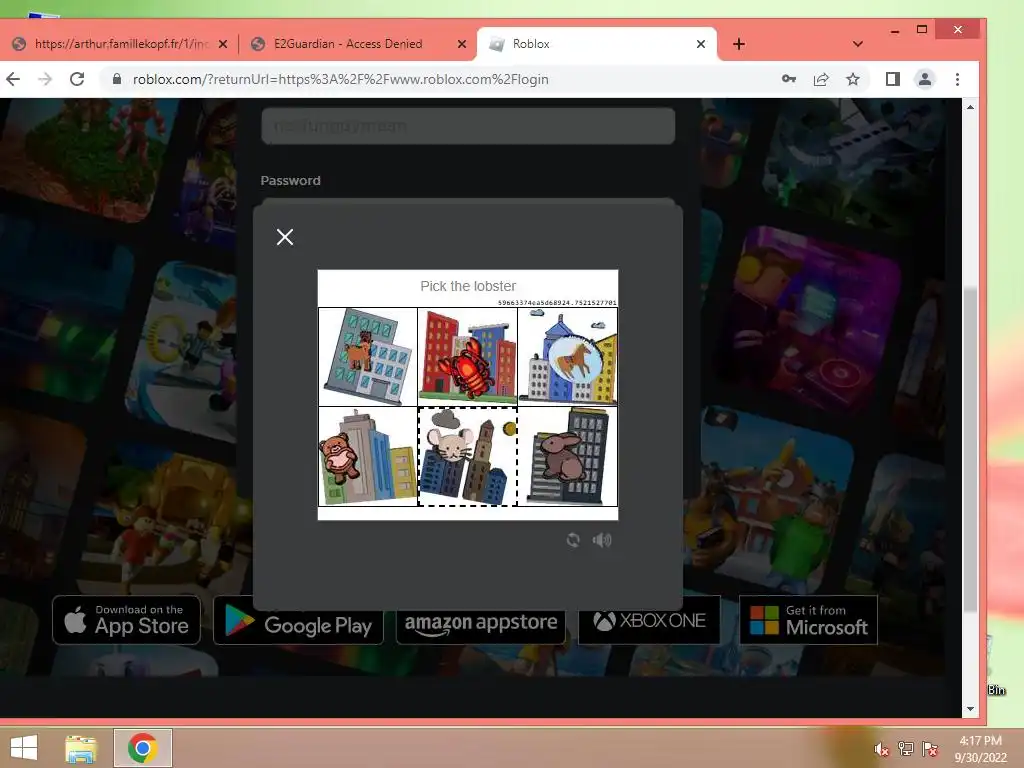
Task: Switch to audio captcha via speaker icon
Action: pyautogui.click(x=601, y=540)
